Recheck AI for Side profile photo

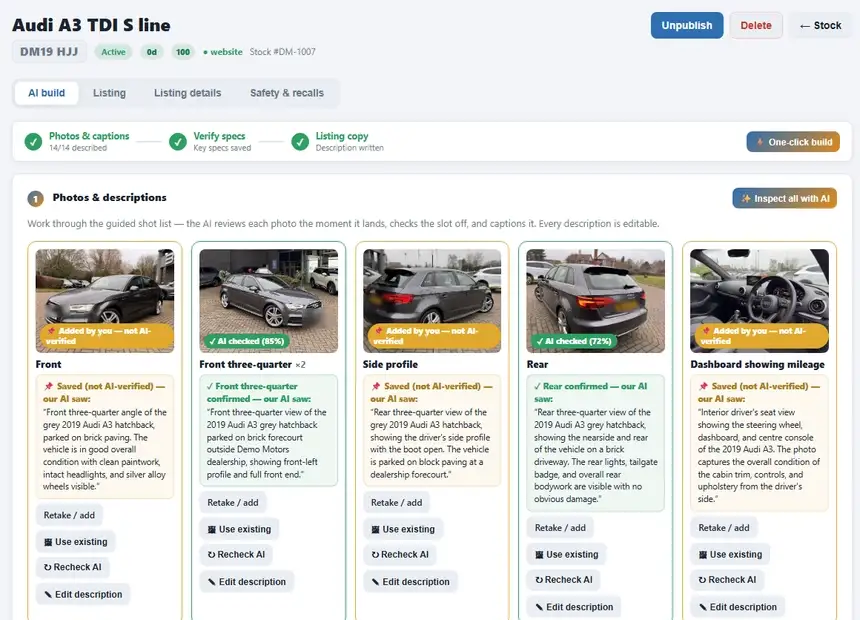pyautogui.click(x=400, y=555)
